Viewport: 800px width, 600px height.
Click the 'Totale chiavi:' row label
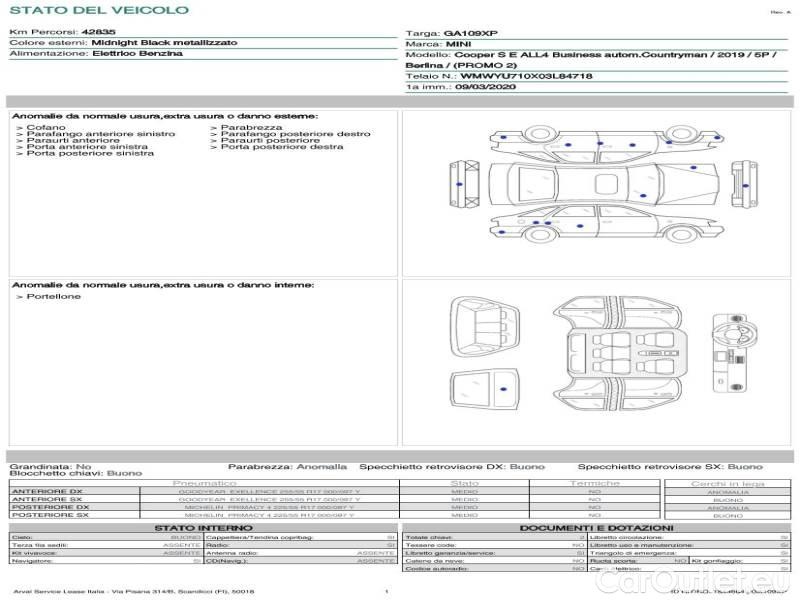(429, 537)
